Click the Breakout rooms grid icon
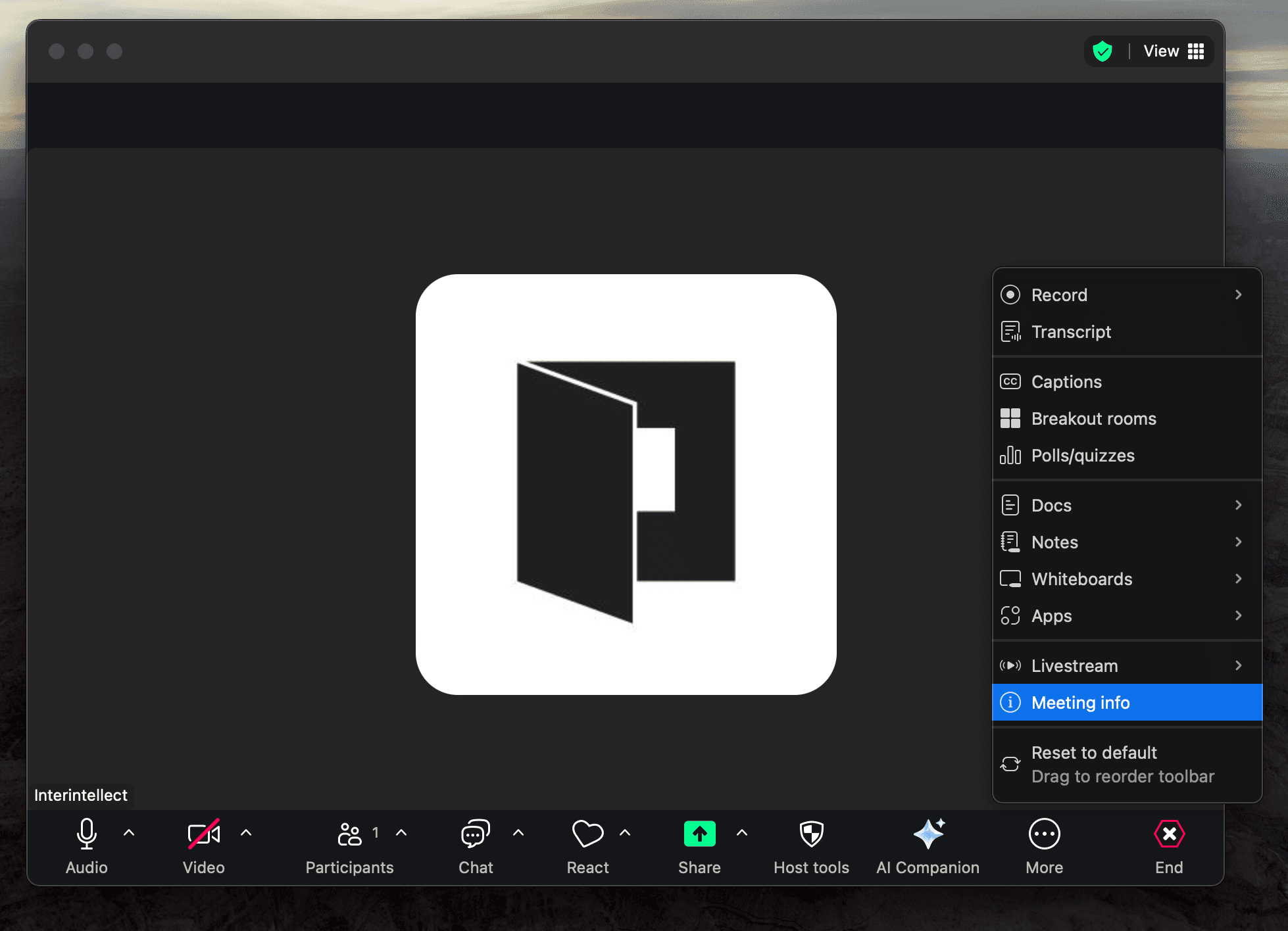 tap(1010, 418)
